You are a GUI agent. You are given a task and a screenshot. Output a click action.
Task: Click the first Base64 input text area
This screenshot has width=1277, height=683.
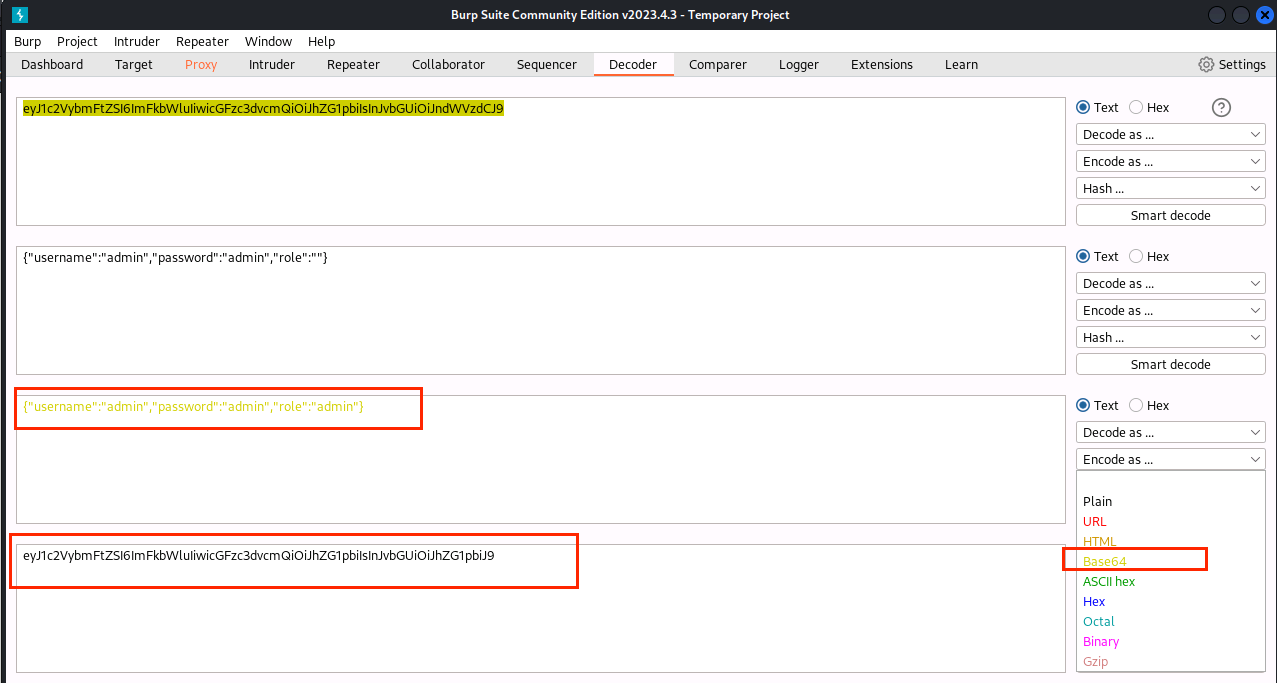(541, 161)
